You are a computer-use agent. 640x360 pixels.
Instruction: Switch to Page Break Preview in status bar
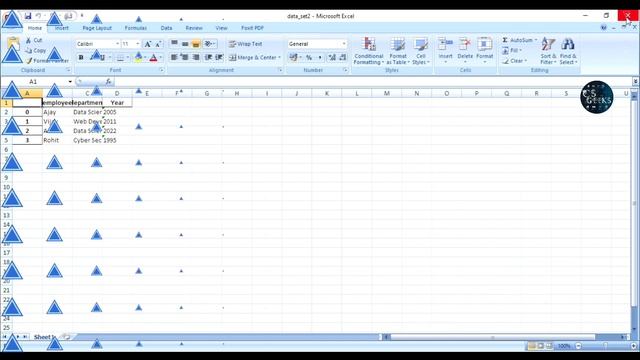tap(549, 346)
